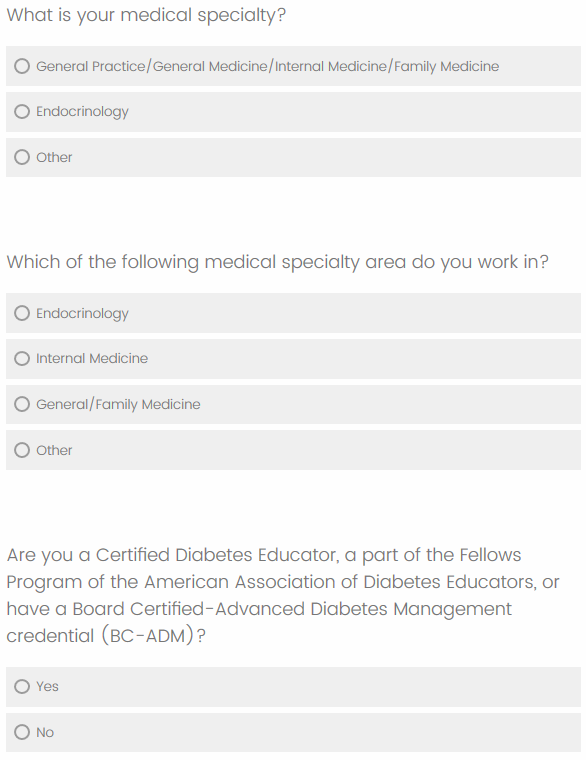The image size is (586, 760).
Task: Select Other under the specialty area work question
Action: (22, 450)
